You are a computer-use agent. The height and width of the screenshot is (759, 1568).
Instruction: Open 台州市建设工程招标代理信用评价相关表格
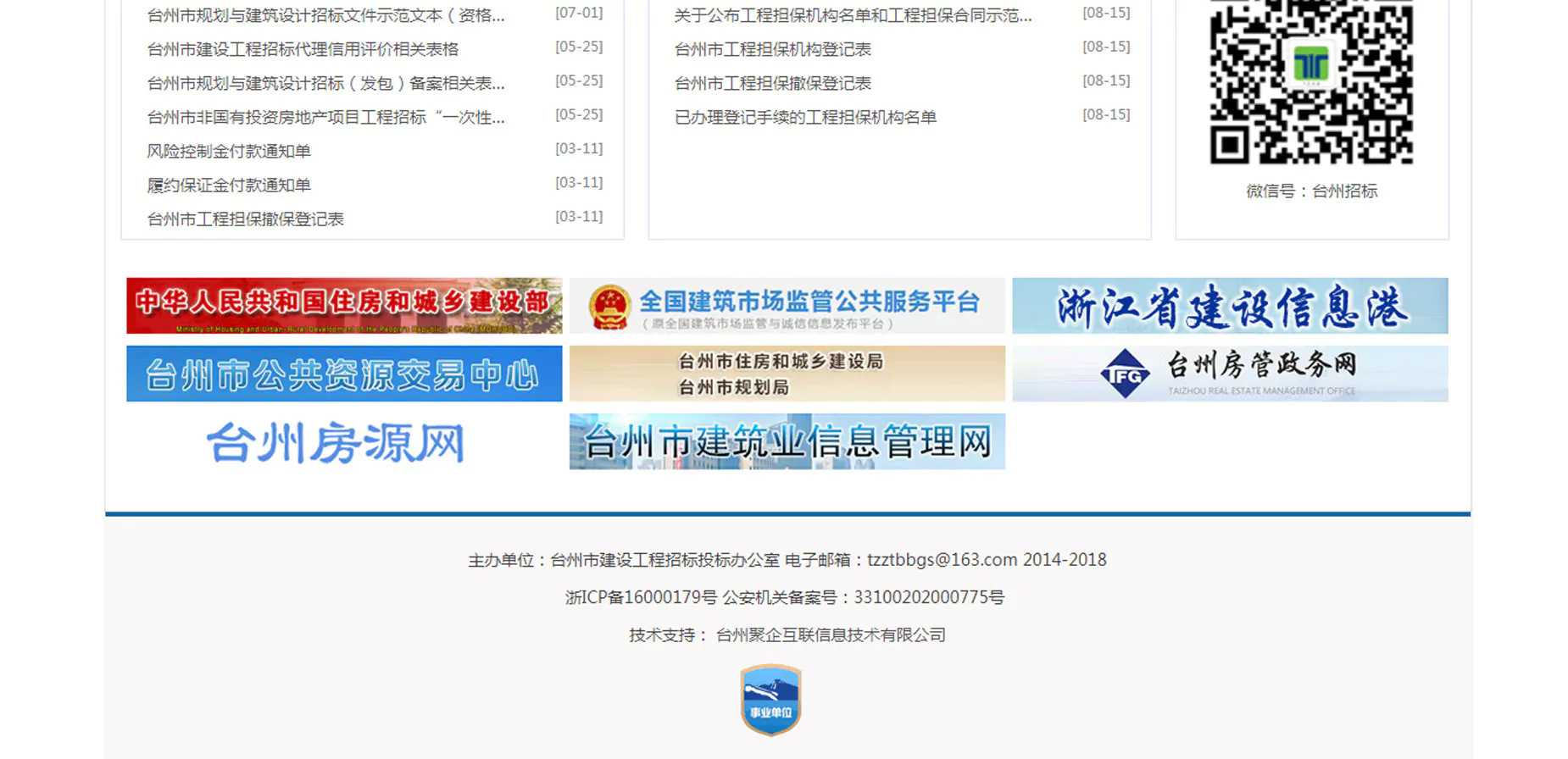[x=303, y=50]
